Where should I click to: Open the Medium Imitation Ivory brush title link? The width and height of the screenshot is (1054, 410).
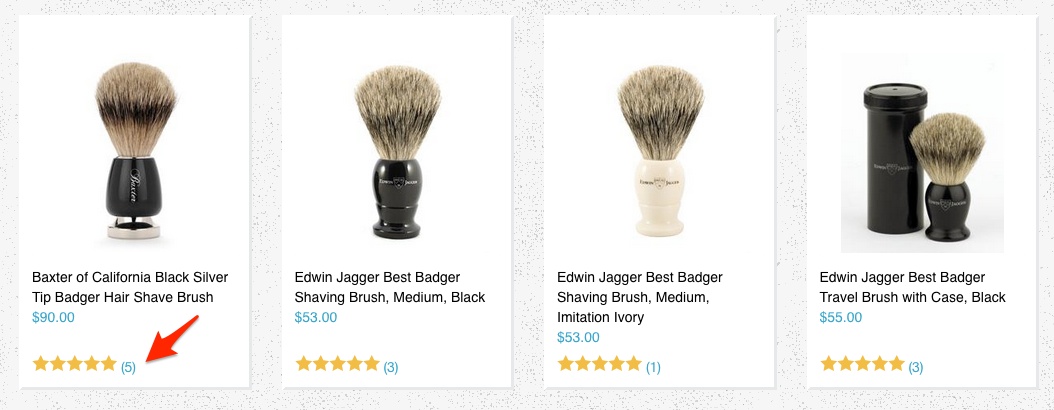point(640,297)
